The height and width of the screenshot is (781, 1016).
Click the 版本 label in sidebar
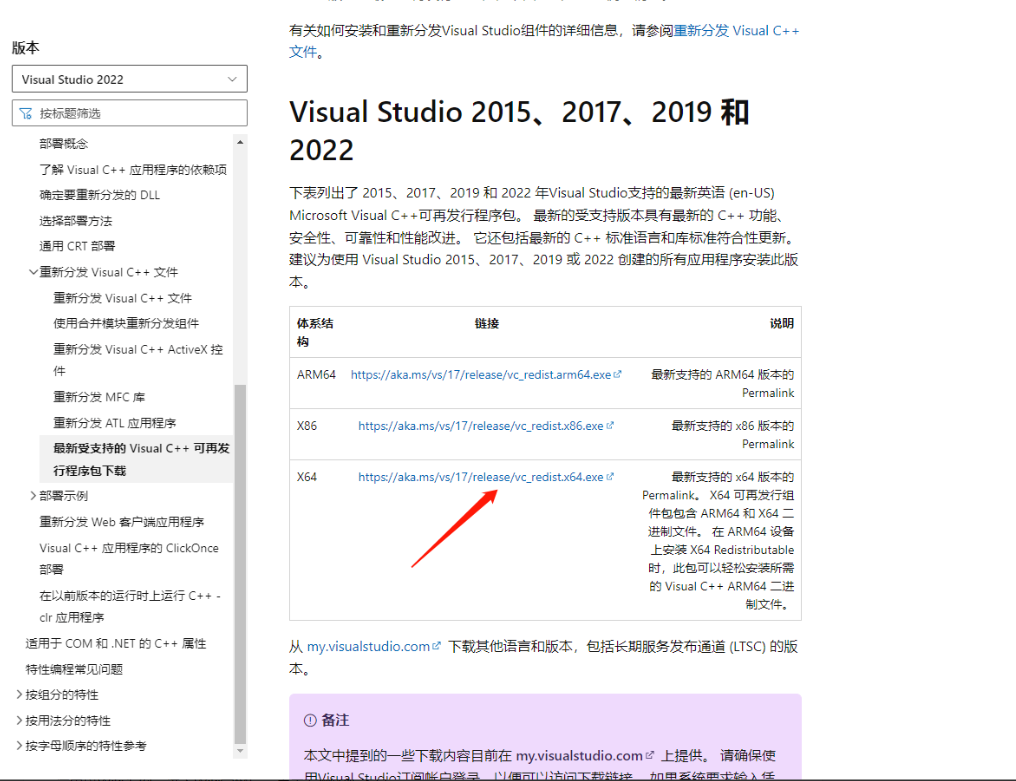tap(25, 47)
